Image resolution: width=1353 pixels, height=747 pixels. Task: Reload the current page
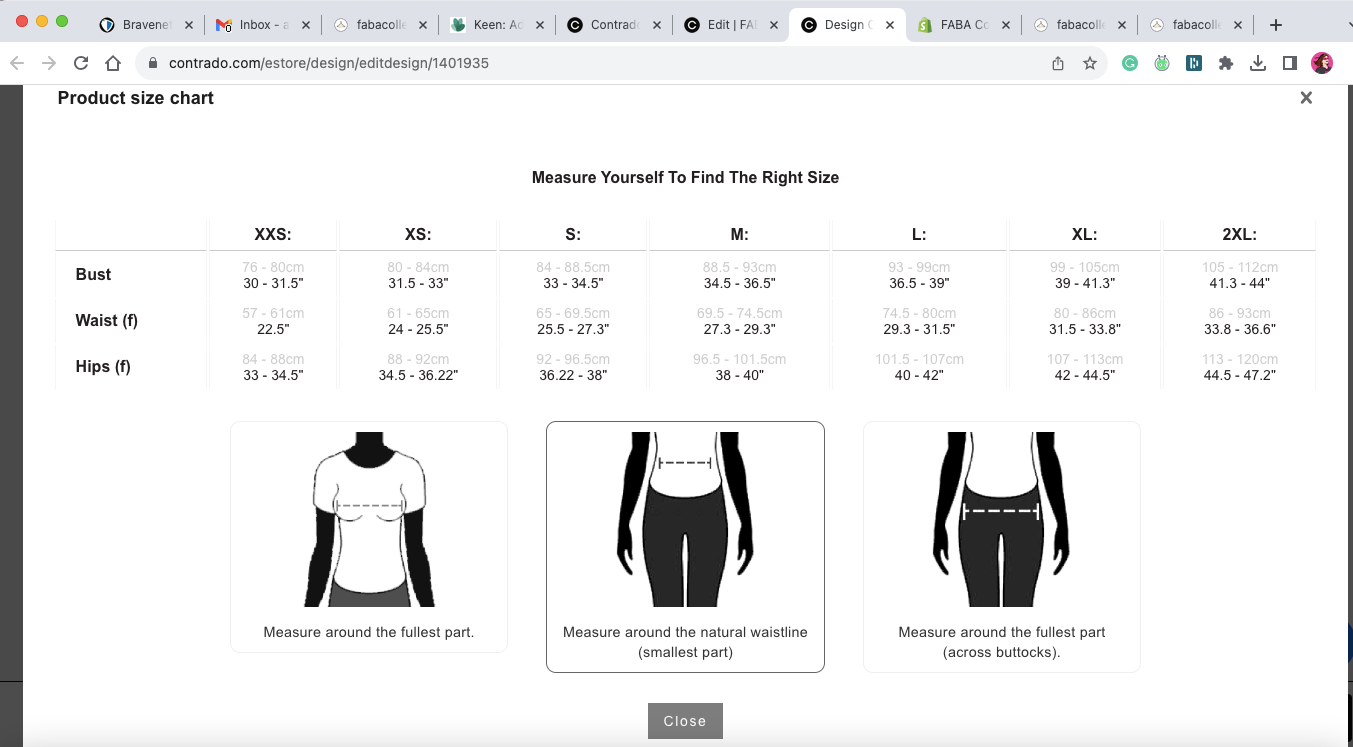click(x=81, y=63)
